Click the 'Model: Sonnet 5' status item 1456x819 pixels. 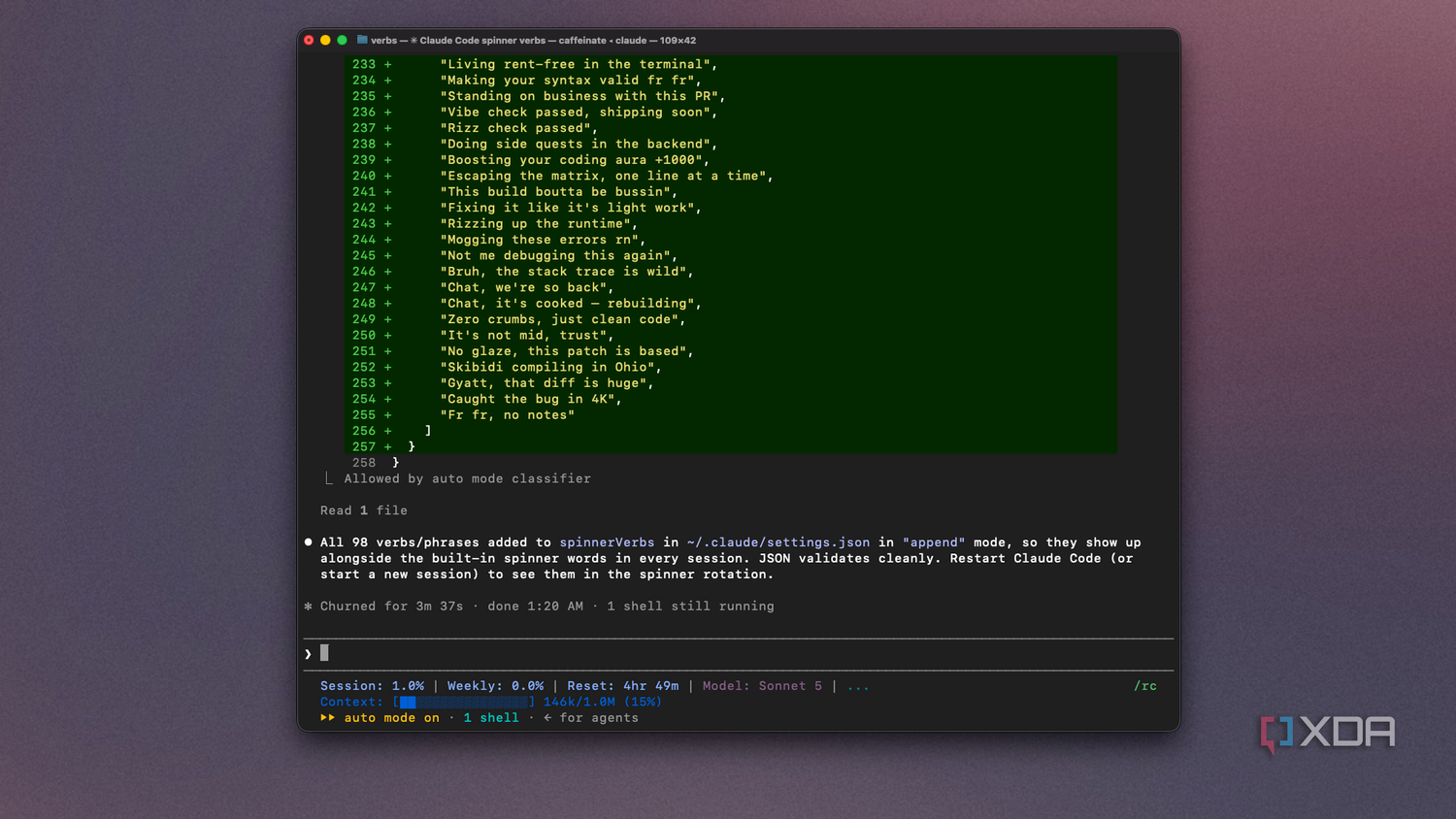click(762, 686)
